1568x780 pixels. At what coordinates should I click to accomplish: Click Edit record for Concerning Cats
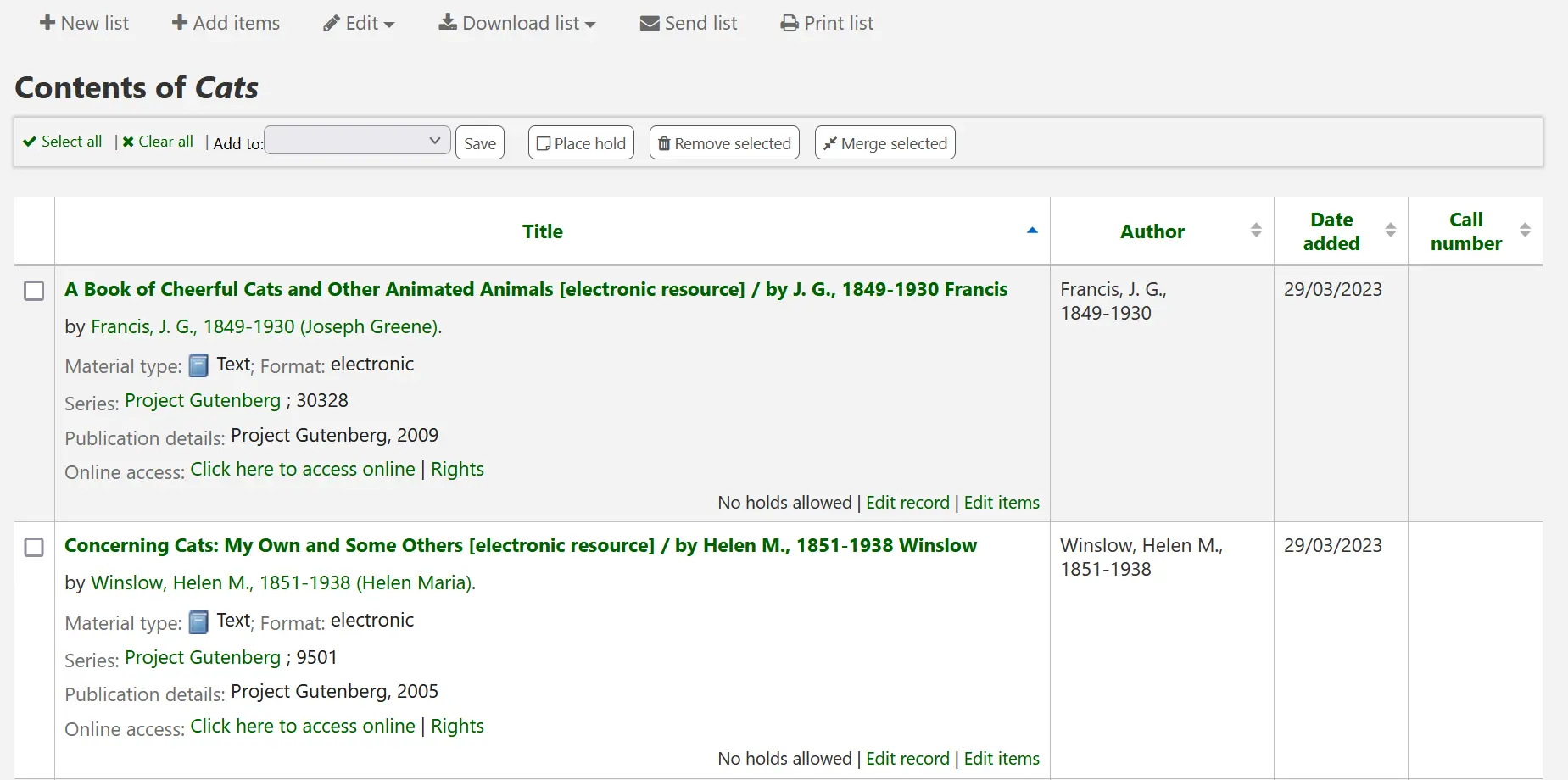coord(907,759)
